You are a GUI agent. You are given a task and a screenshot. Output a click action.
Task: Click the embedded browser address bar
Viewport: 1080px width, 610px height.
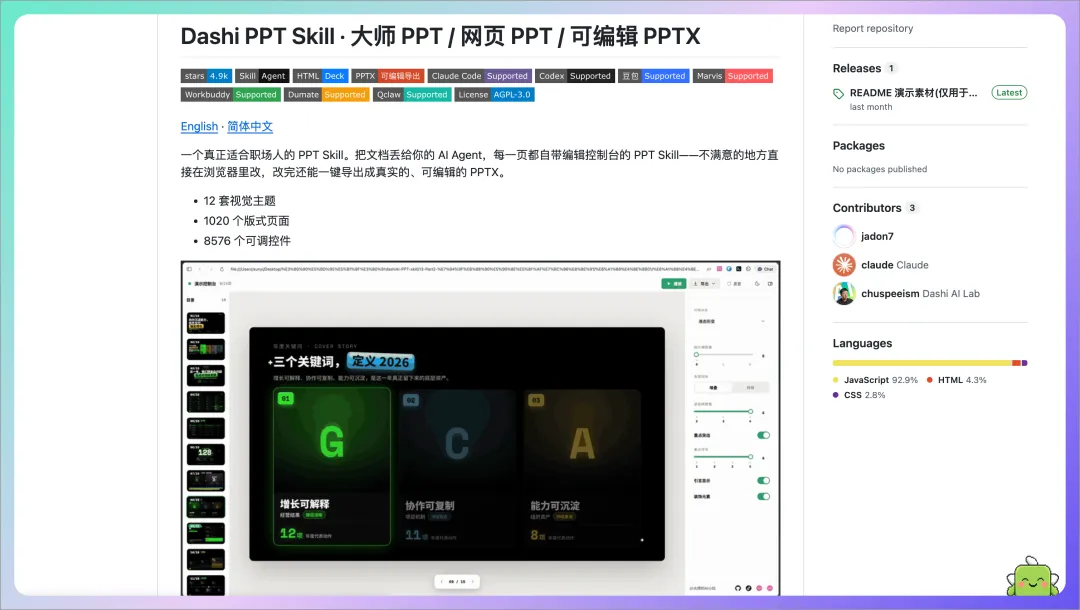tap(465, 269)
